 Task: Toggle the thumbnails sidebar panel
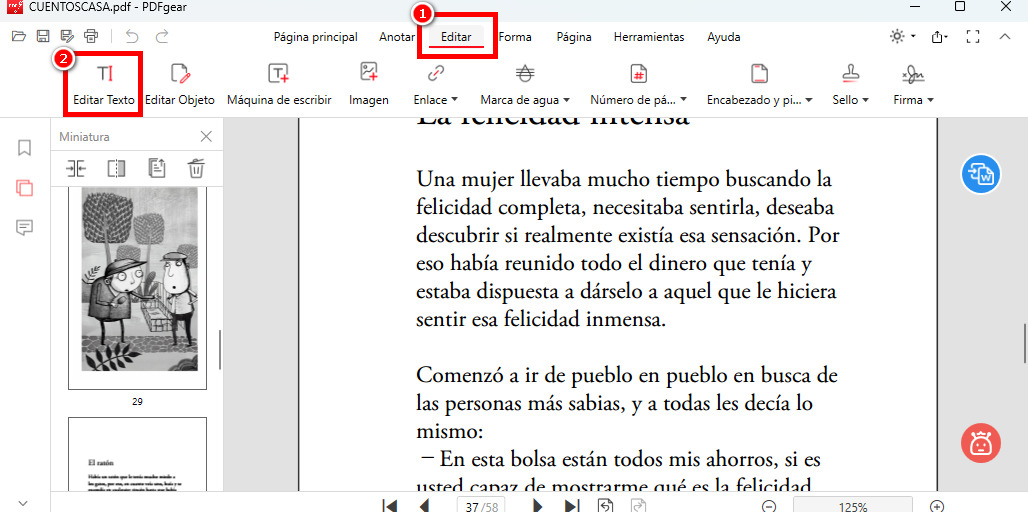(x=24, y=188)
